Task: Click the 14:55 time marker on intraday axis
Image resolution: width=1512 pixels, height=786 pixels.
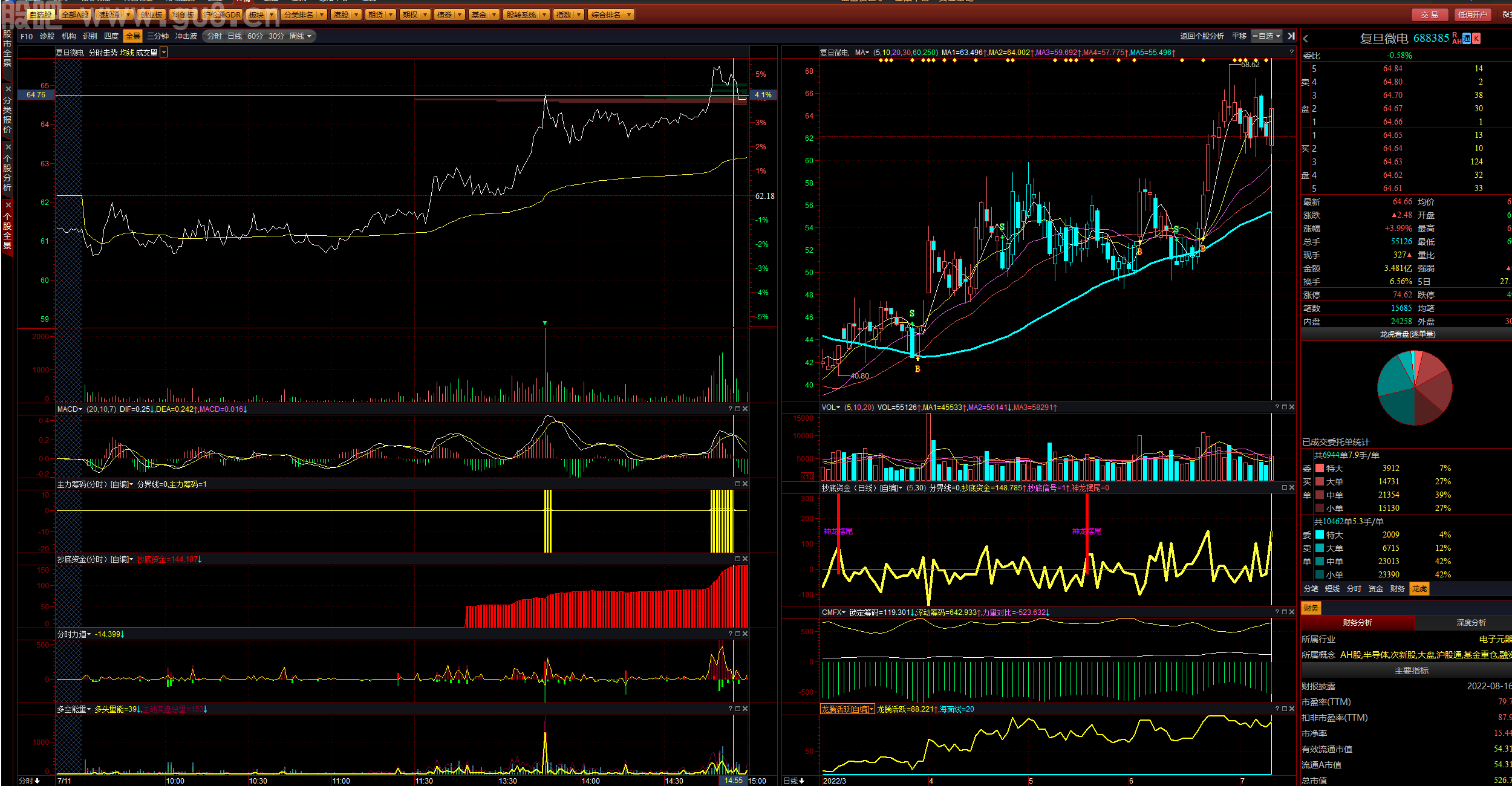Action: coord(733,781)
